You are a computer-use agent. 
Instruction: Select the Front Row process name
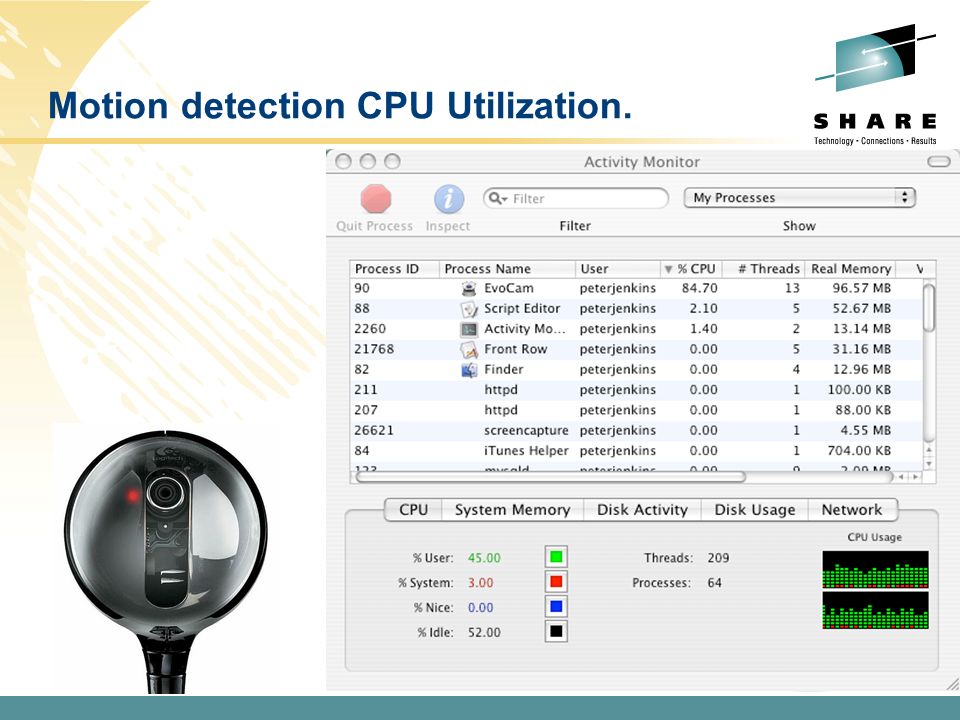(x=516, y=349)
